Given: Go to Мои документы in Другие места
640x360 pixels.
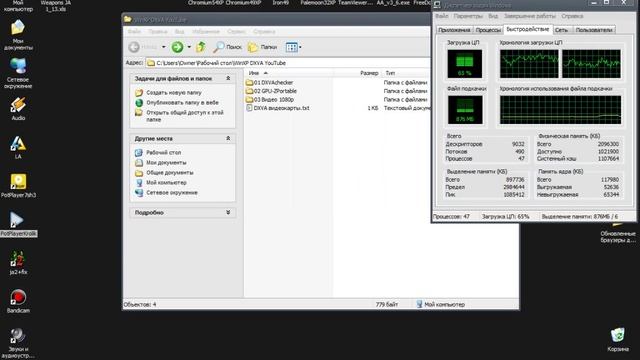Looking at the screenshot, I should (166, 162).
